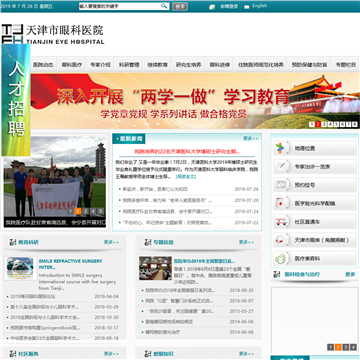Switch to the English language link
The height and width of the screenshot is (360, 360).
click(x=259, y=6)
